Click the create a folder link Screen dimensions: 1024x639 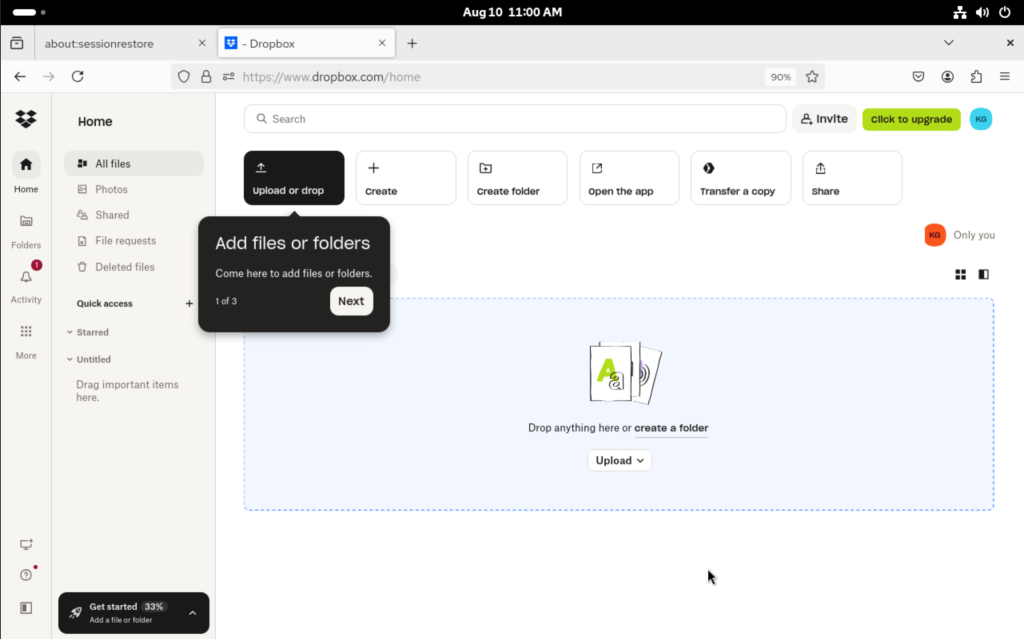(x=671, y=428)
